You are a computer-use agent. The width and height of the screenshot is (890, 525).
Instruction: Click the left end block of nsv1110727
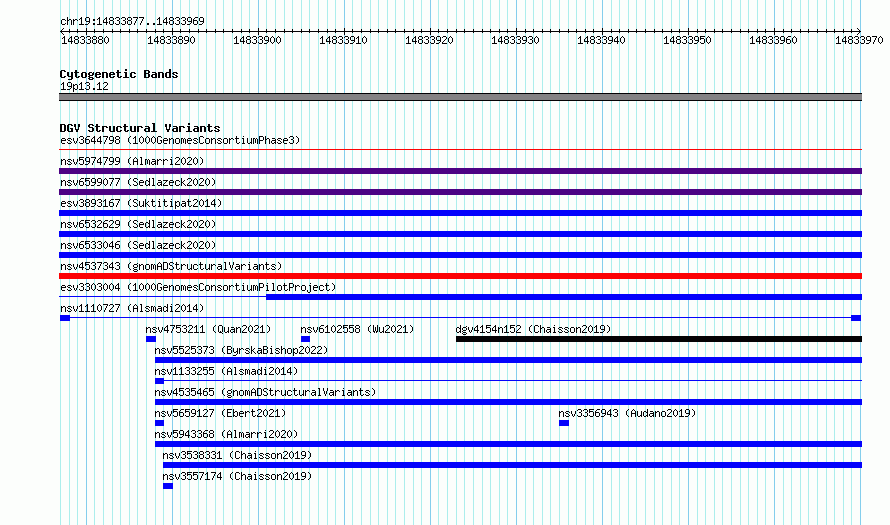tap(65, 318)
